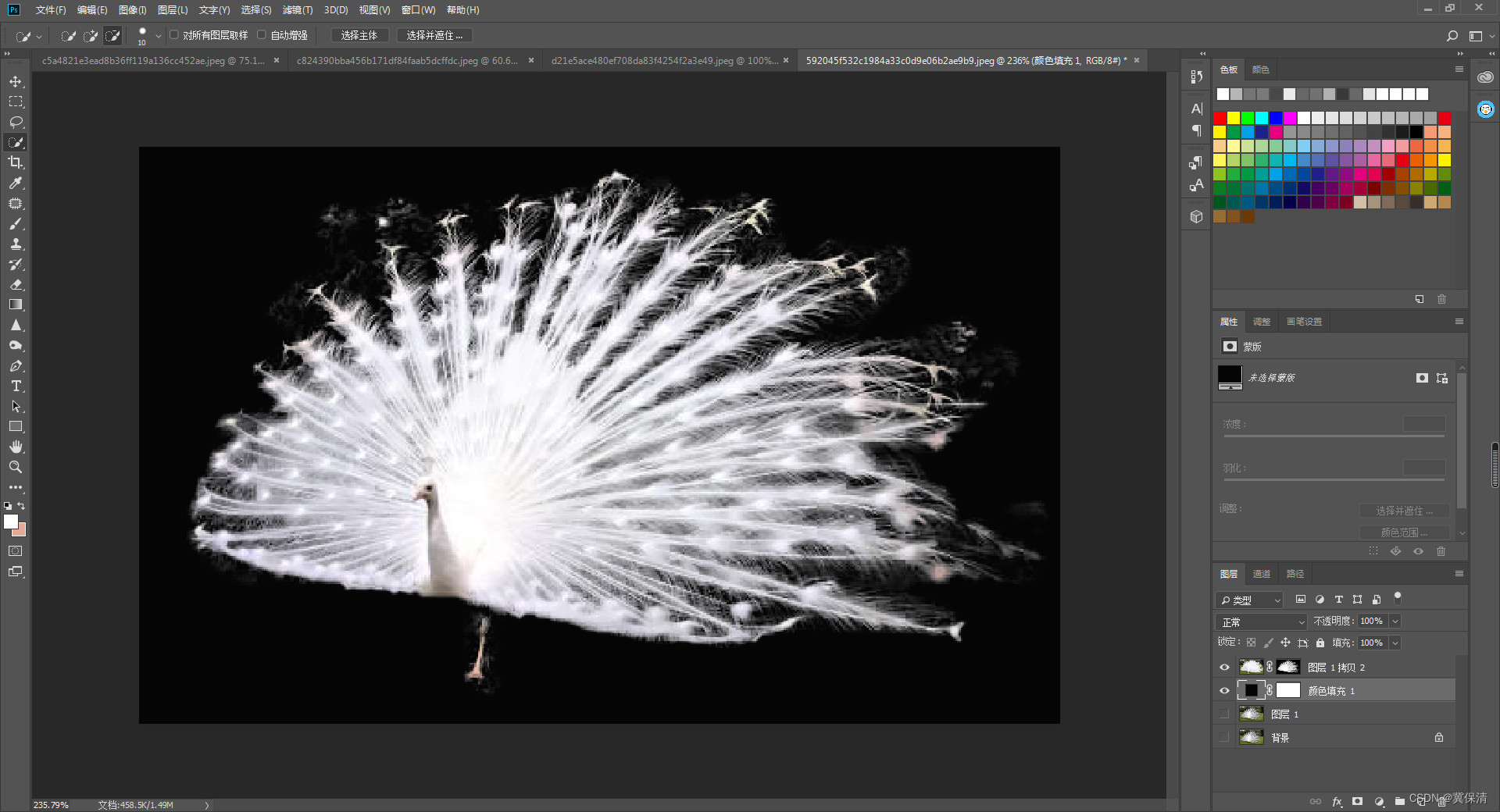Image resolution: width=1500 pixels, height=812 pixels.
Task: Show the 图层 1 layer
Action: tap(1224, 714)
